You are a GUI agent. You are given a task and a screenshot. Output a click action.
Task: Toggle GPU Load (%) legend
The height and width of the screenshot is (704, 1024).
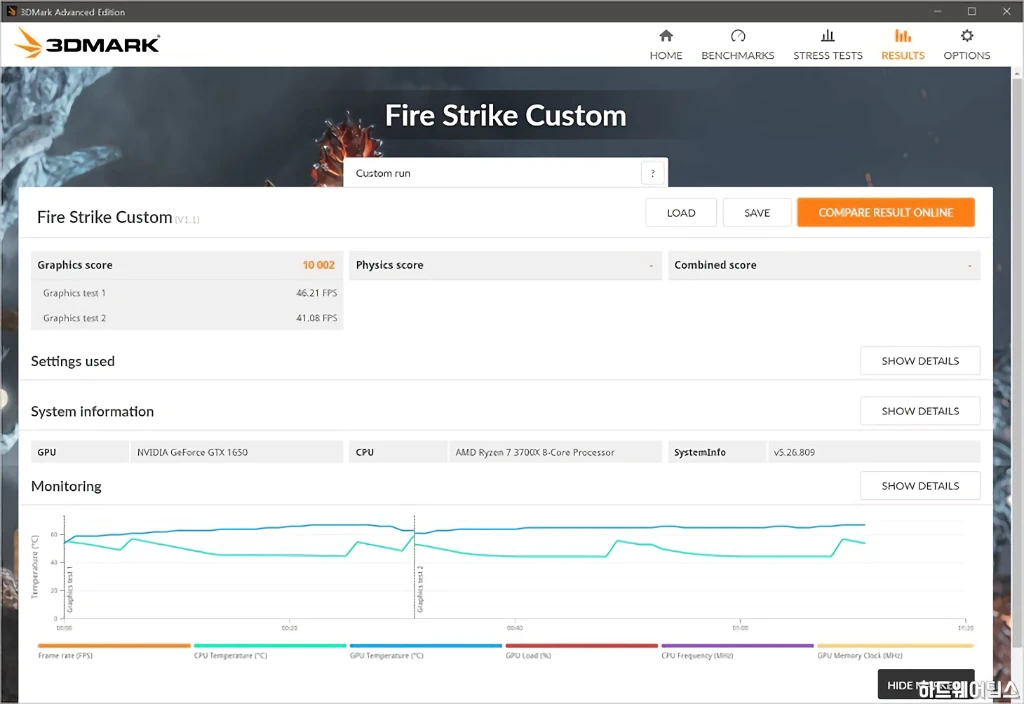coord(528,655)
